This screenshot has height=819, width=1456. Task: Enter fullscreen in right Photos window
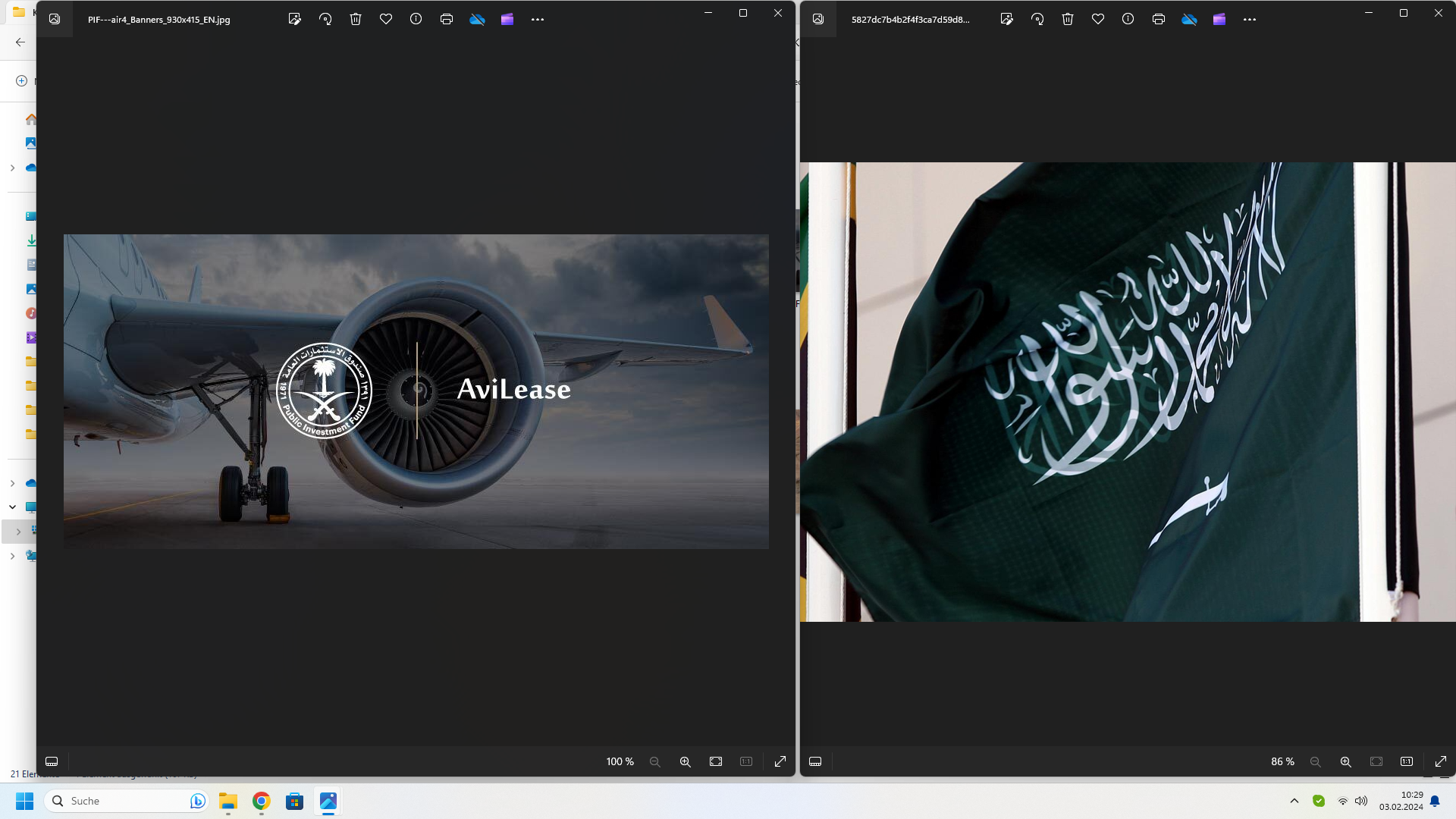[1441, 761]
